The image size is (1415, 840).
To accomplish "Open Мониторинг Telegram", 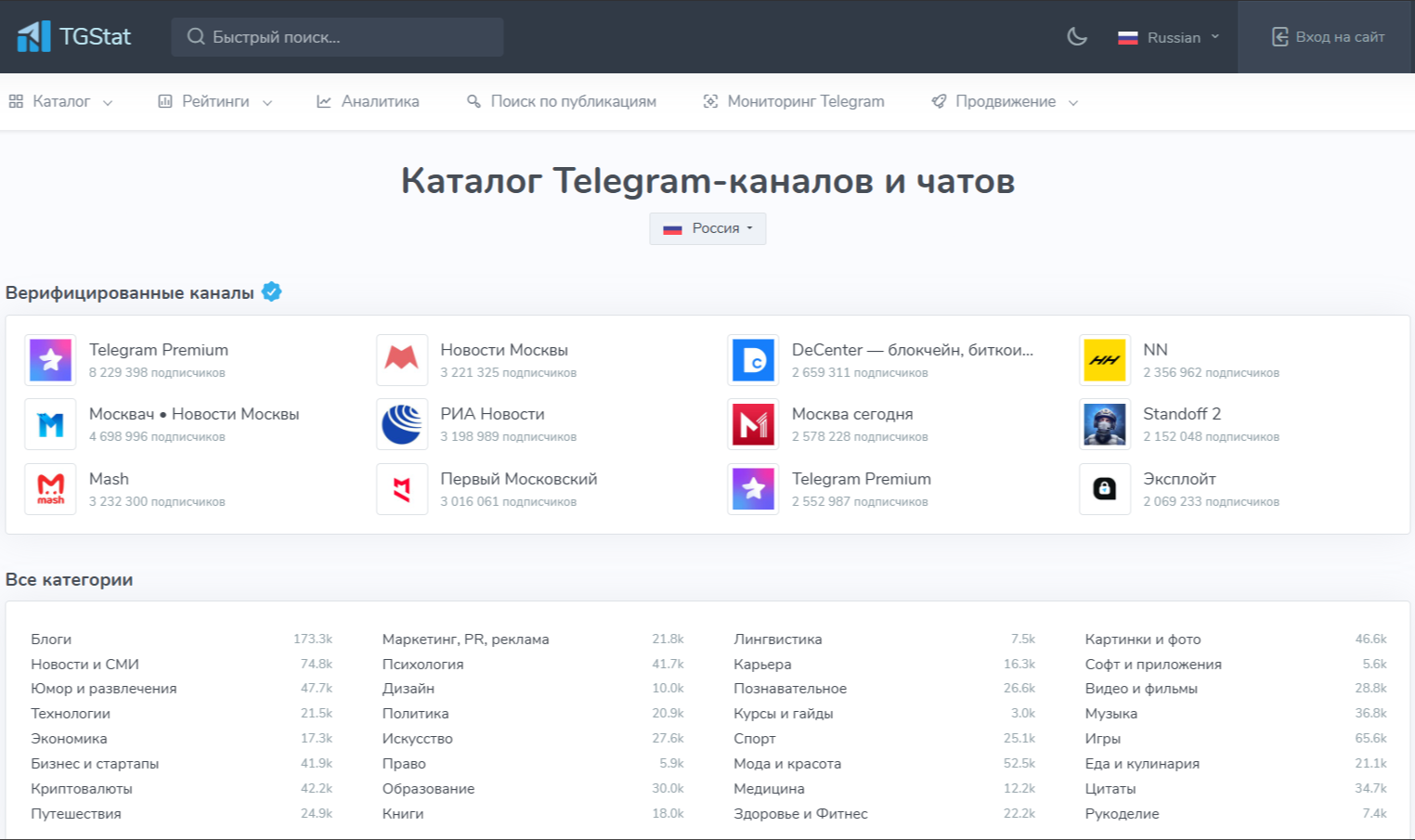I will tap(794, 101).
